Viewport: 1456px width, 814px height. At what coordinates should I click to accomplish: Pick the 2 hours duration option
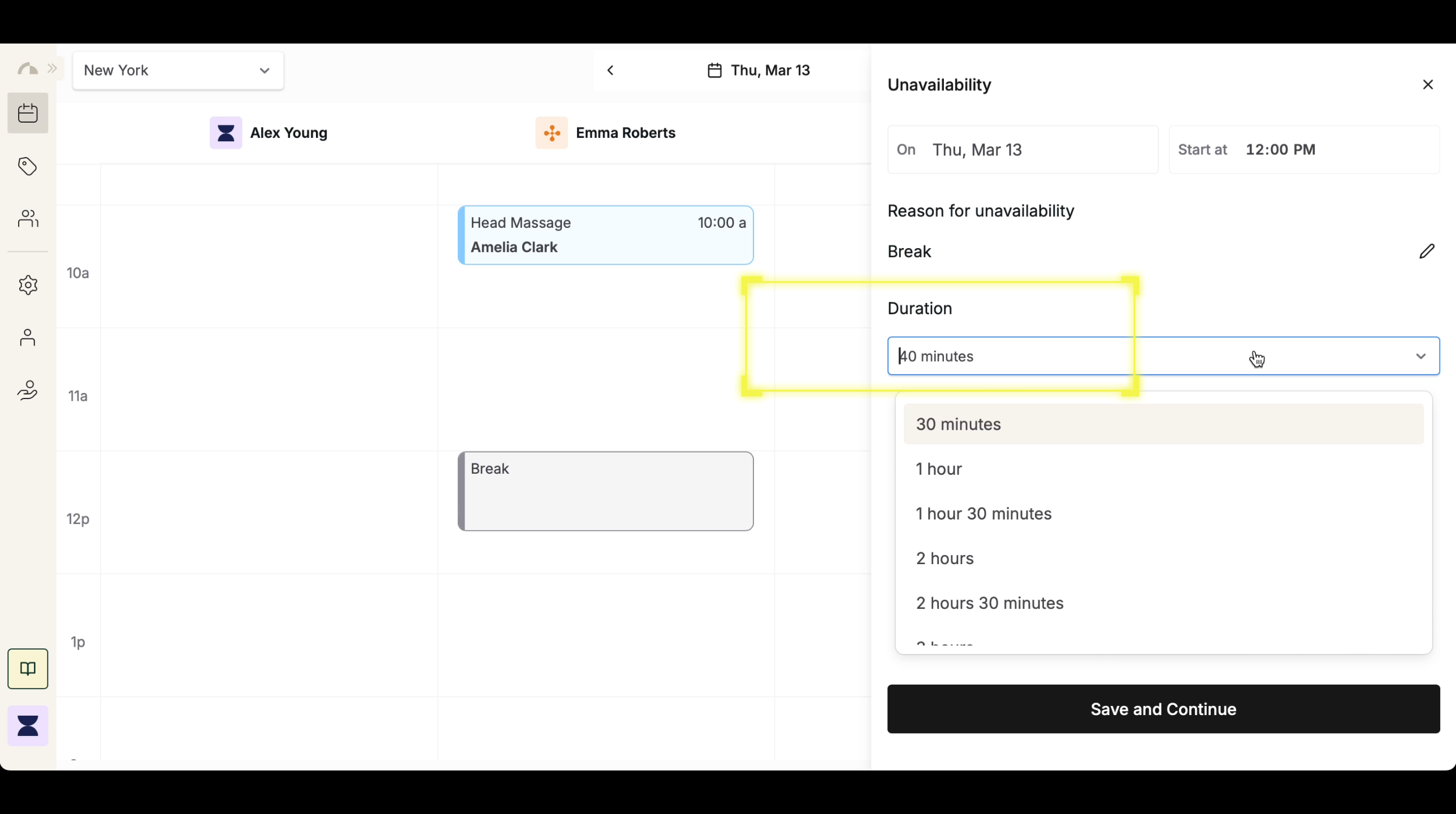(x=945, y=558)
